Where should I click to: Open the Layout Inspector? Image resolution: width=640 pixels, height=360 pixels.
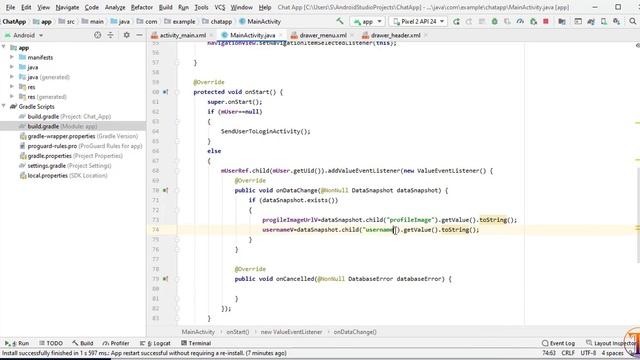click(x=610, y=343)
